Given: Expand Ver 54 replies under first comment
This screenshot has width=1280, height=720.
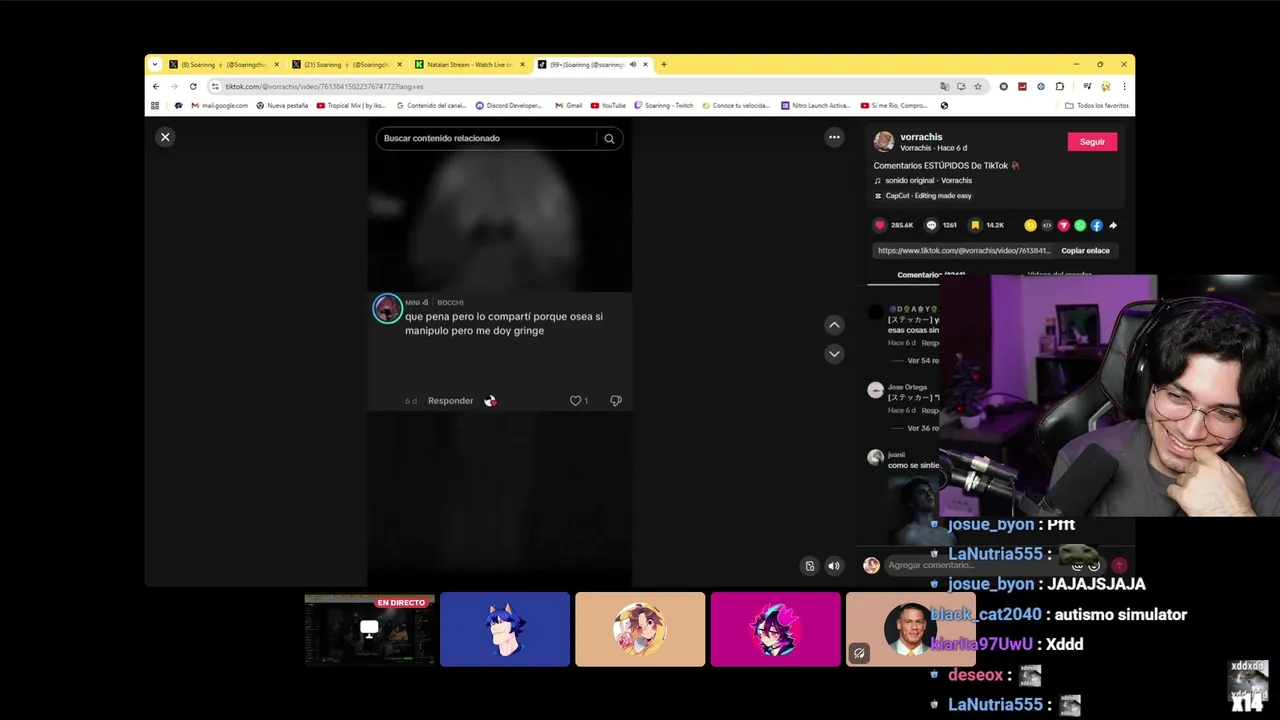Looking at the screenshot, I should pyautogui.click(x=922, y=360).
